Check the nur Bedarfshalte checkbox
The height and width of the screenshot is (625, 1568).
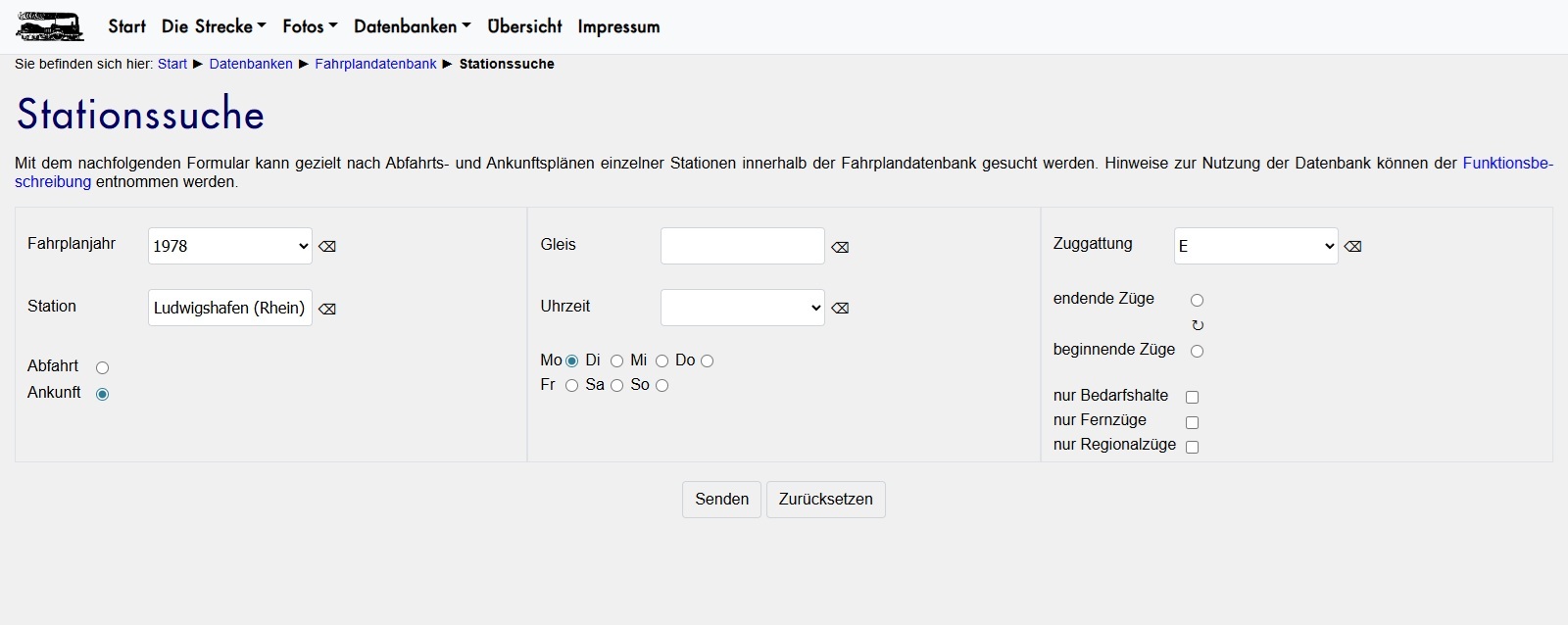[x=1192, y=398]
